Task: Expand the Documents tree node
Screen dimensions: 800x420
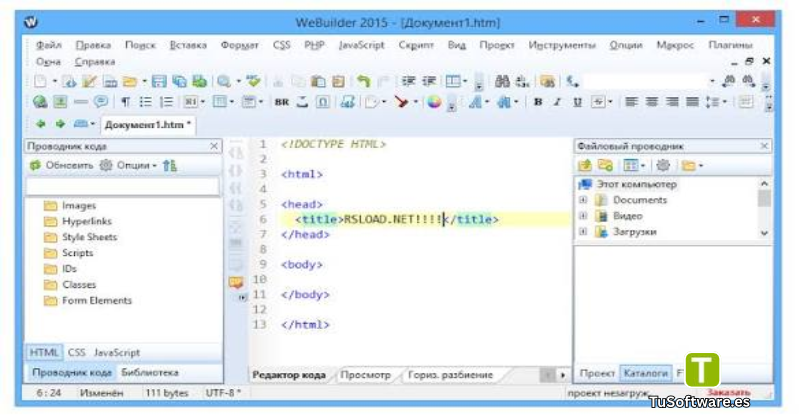Action: pos(583,200)
